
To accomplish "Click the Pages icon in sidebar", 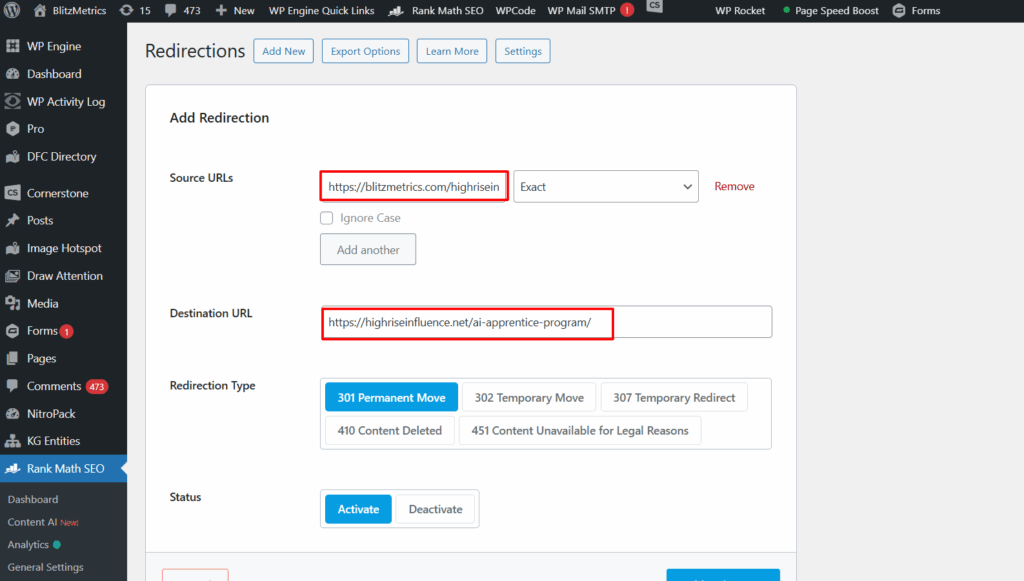I will point(13,358).
